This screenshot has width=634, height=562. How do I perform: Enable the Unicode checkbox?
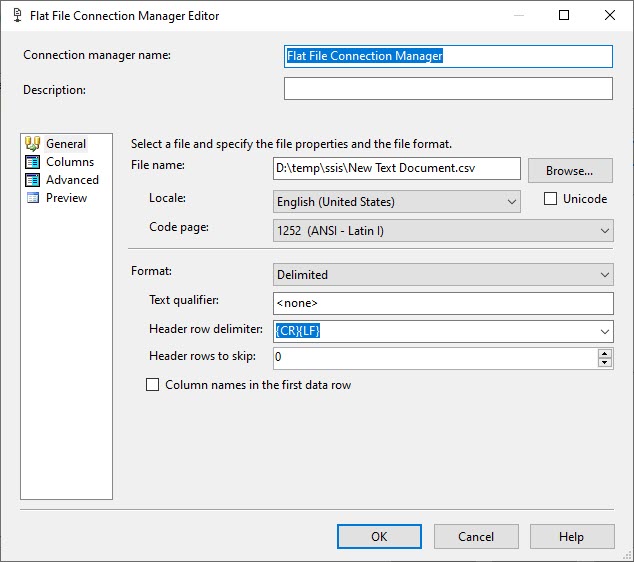tap(550, 199)
